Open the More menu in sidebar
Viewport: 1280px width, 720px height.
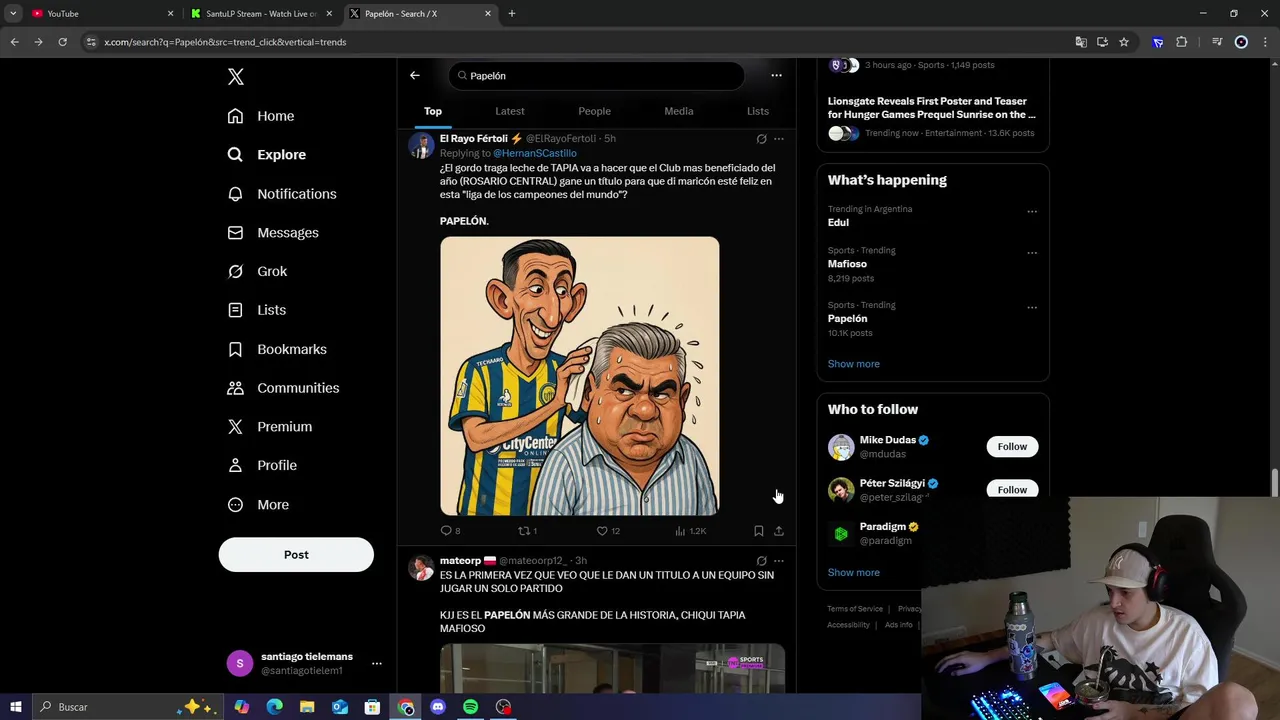pos(258,505)
